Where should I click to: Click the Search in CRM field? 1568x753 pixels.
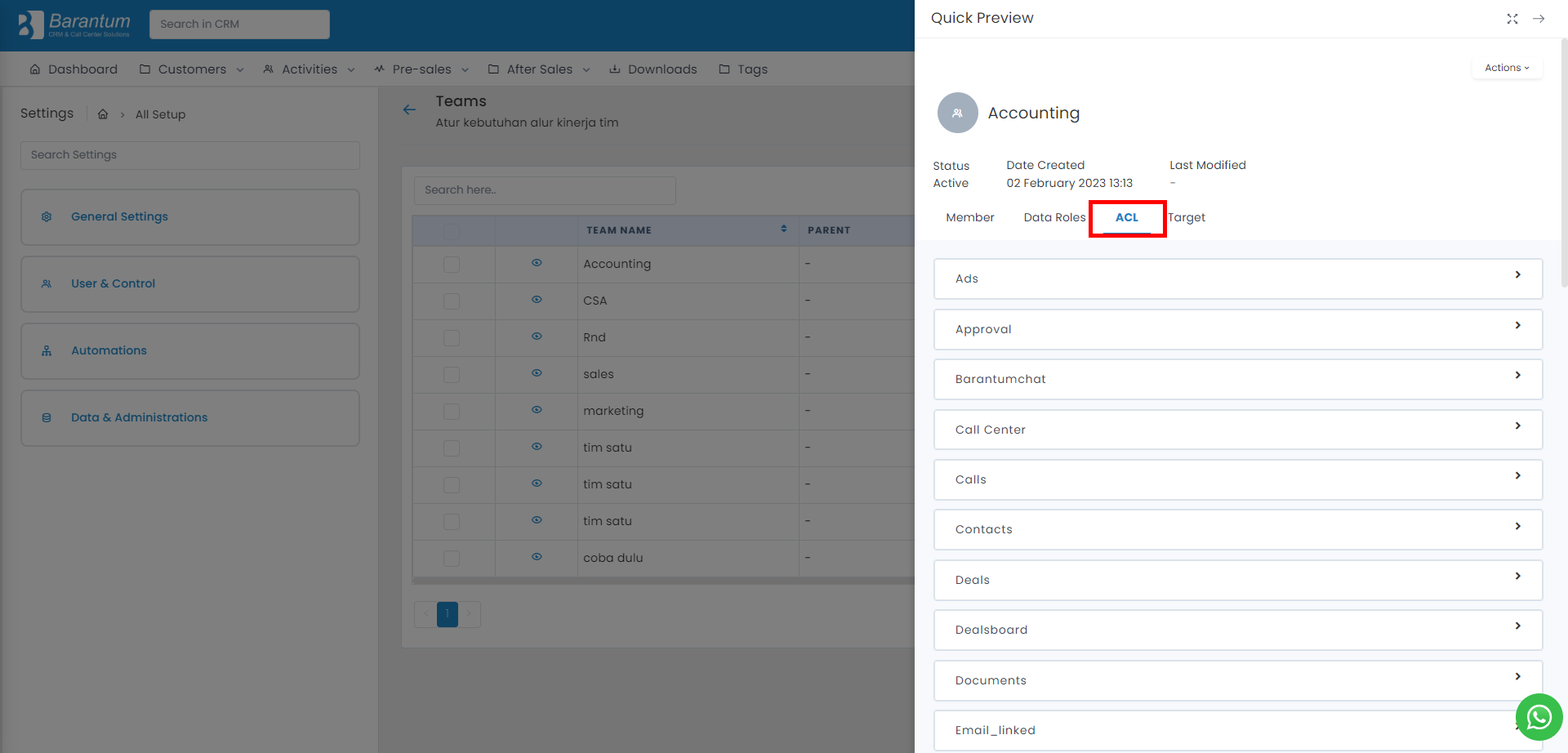(x=239, y=25)
